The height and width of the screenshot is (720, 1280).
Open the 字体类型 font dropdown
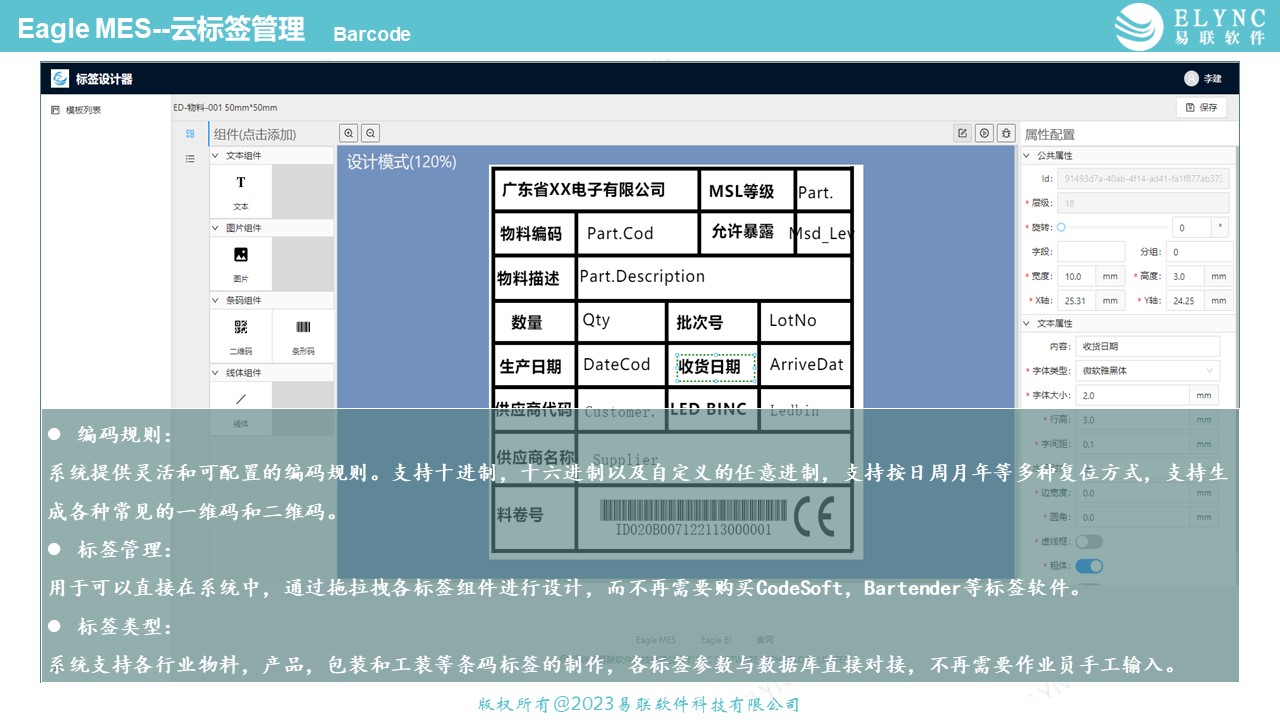[x=1147, y=371]
